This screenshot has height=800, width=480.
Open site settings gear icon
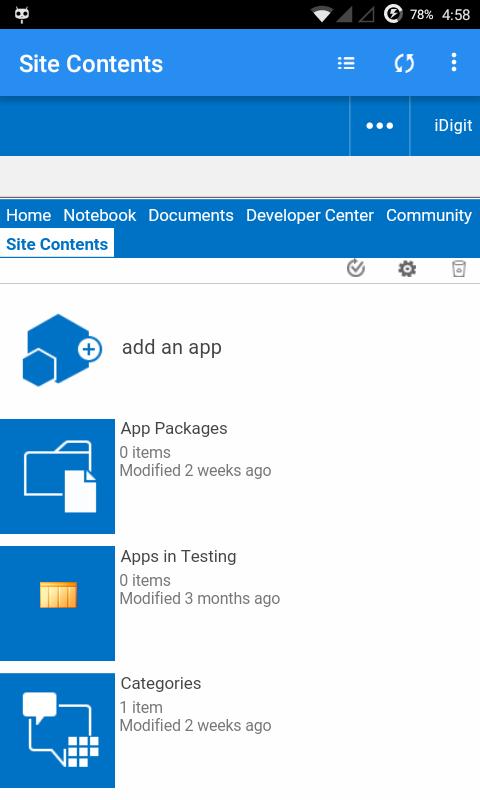click(407, 268)
